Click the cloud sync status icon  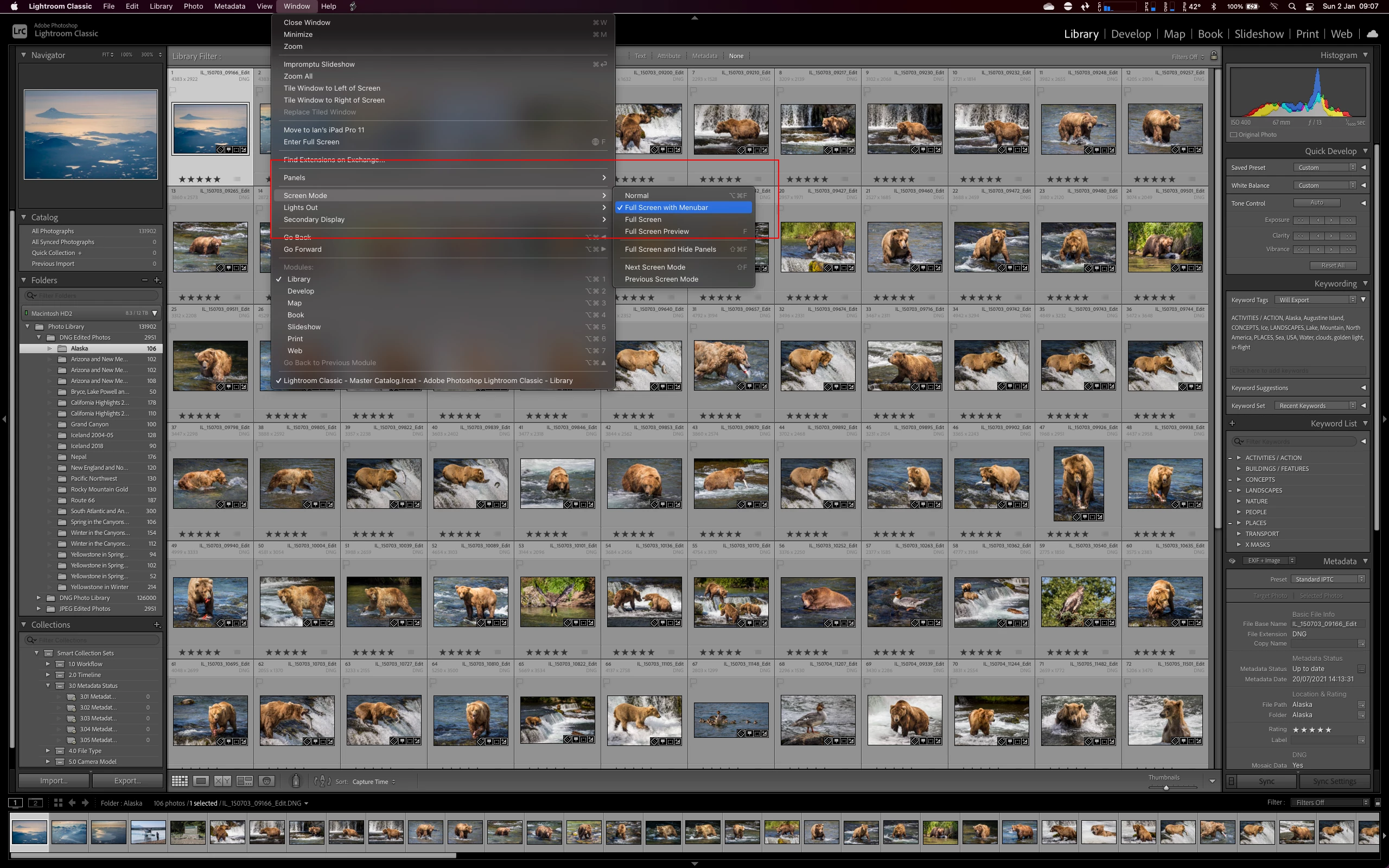[1372, 34]
